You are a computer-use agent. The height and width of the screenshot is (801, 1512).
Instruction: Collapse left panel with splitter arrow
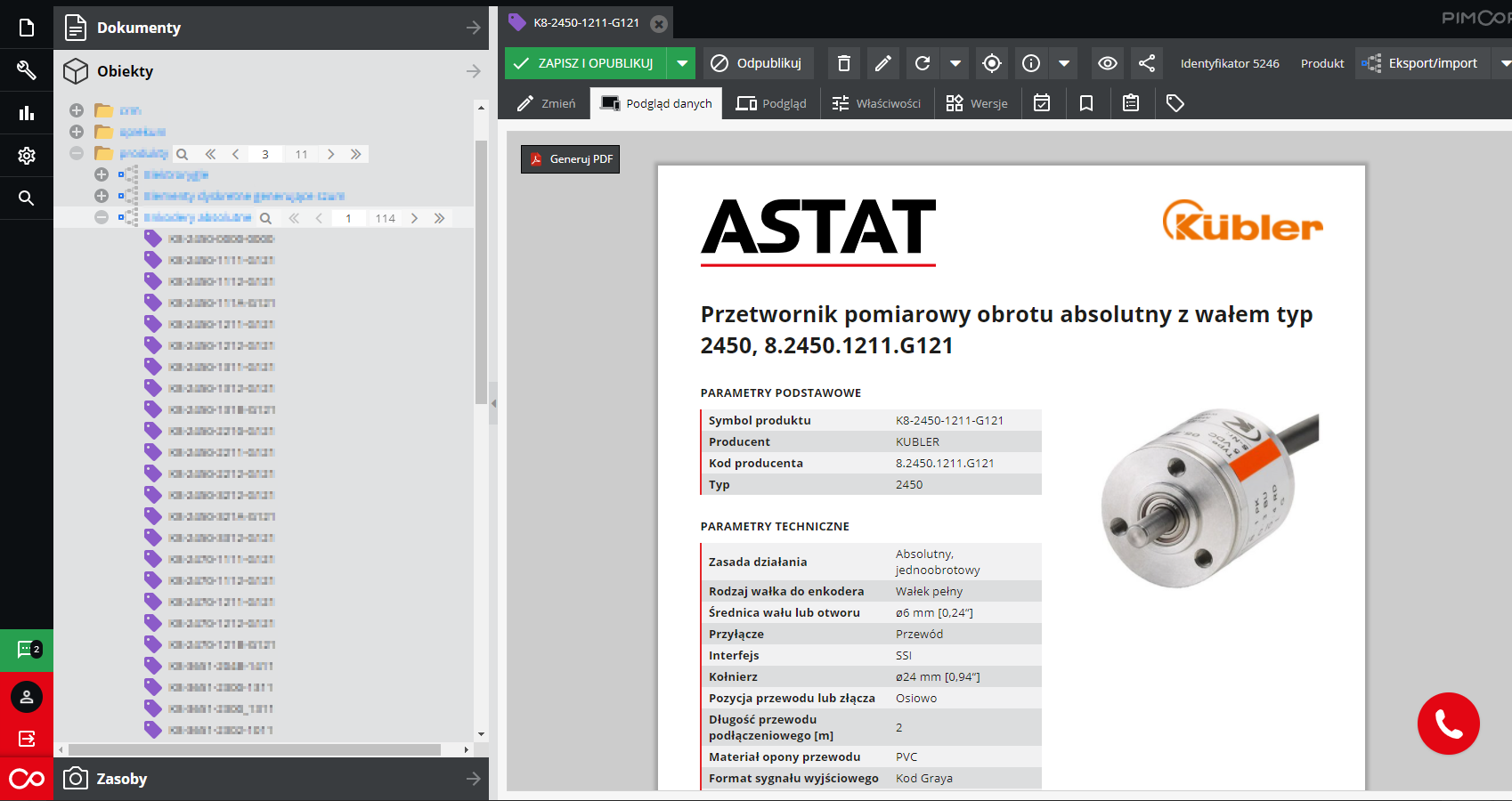click(493, 403)
